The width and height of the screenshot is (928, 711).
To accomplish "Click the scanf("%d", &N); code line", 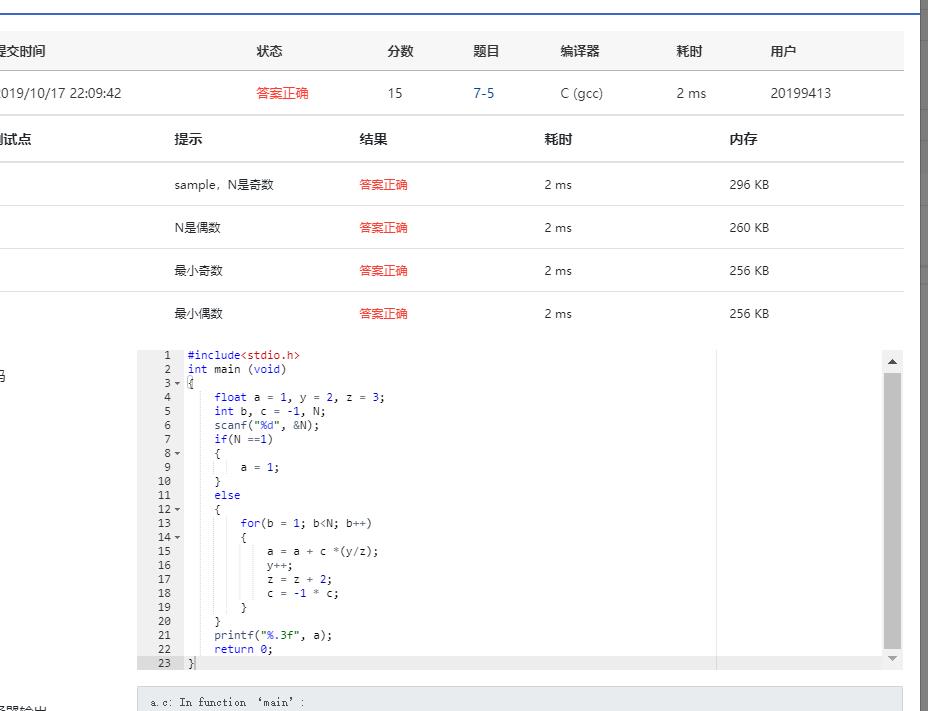I will (266, 425).
